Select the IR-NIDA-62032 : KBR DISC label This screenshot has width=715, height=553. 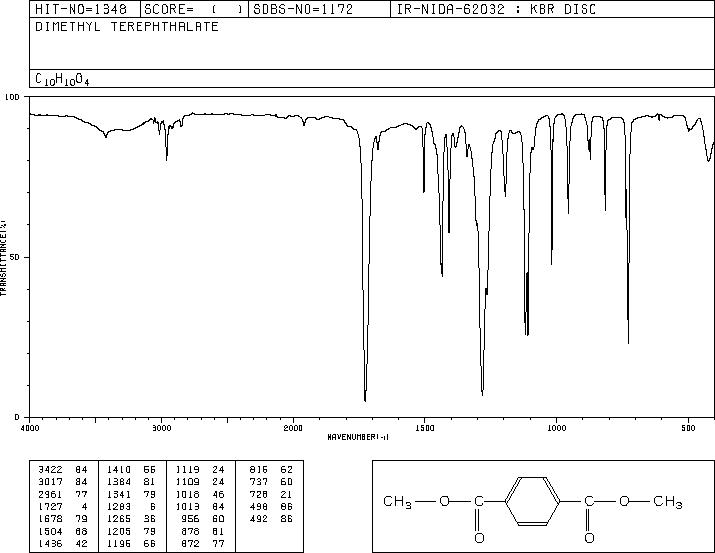click(496, 9)
